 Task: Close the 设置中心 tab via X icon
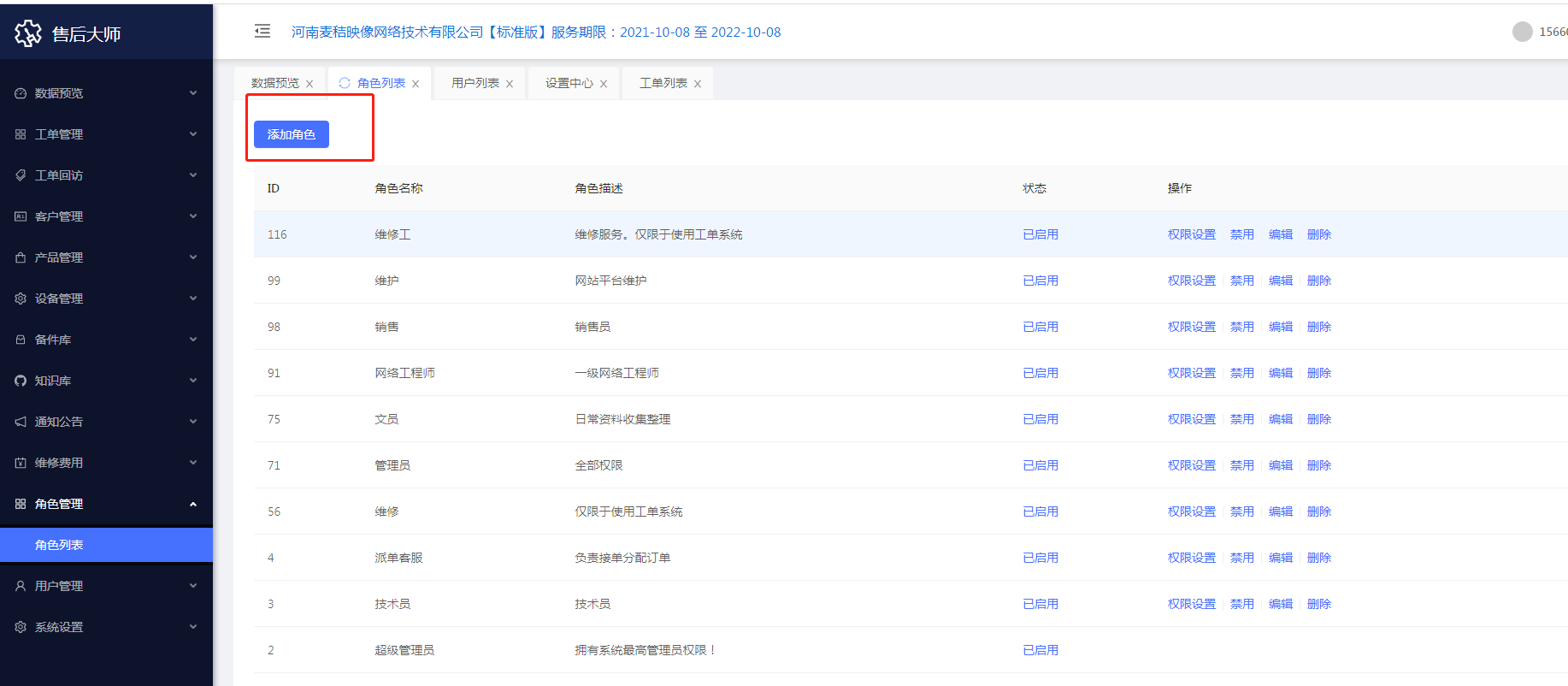pyautogui.click(x=604, y=84)
